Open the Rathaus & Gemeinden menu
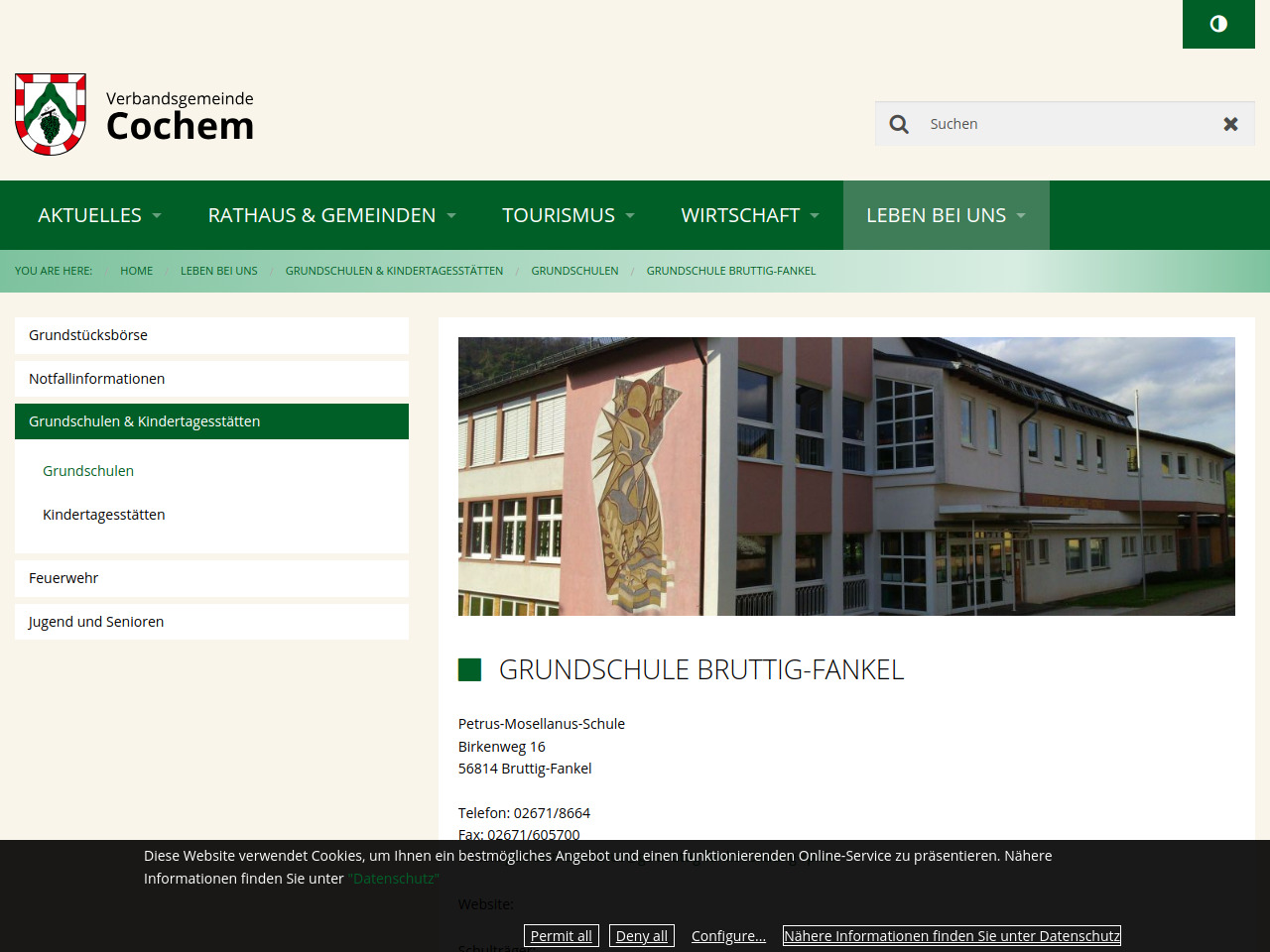Screen dimensions: 1270x952 click(x=331, y=215)
